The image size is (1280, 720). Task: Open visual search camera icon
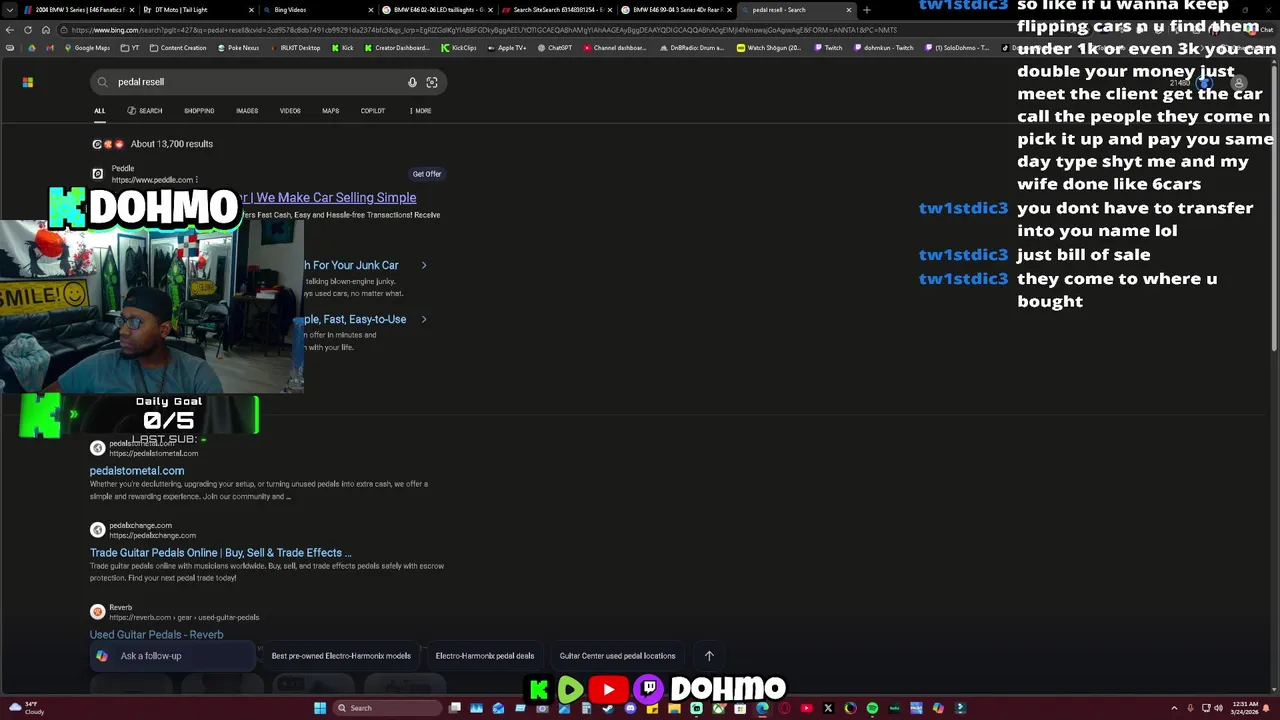click(432, 82)
